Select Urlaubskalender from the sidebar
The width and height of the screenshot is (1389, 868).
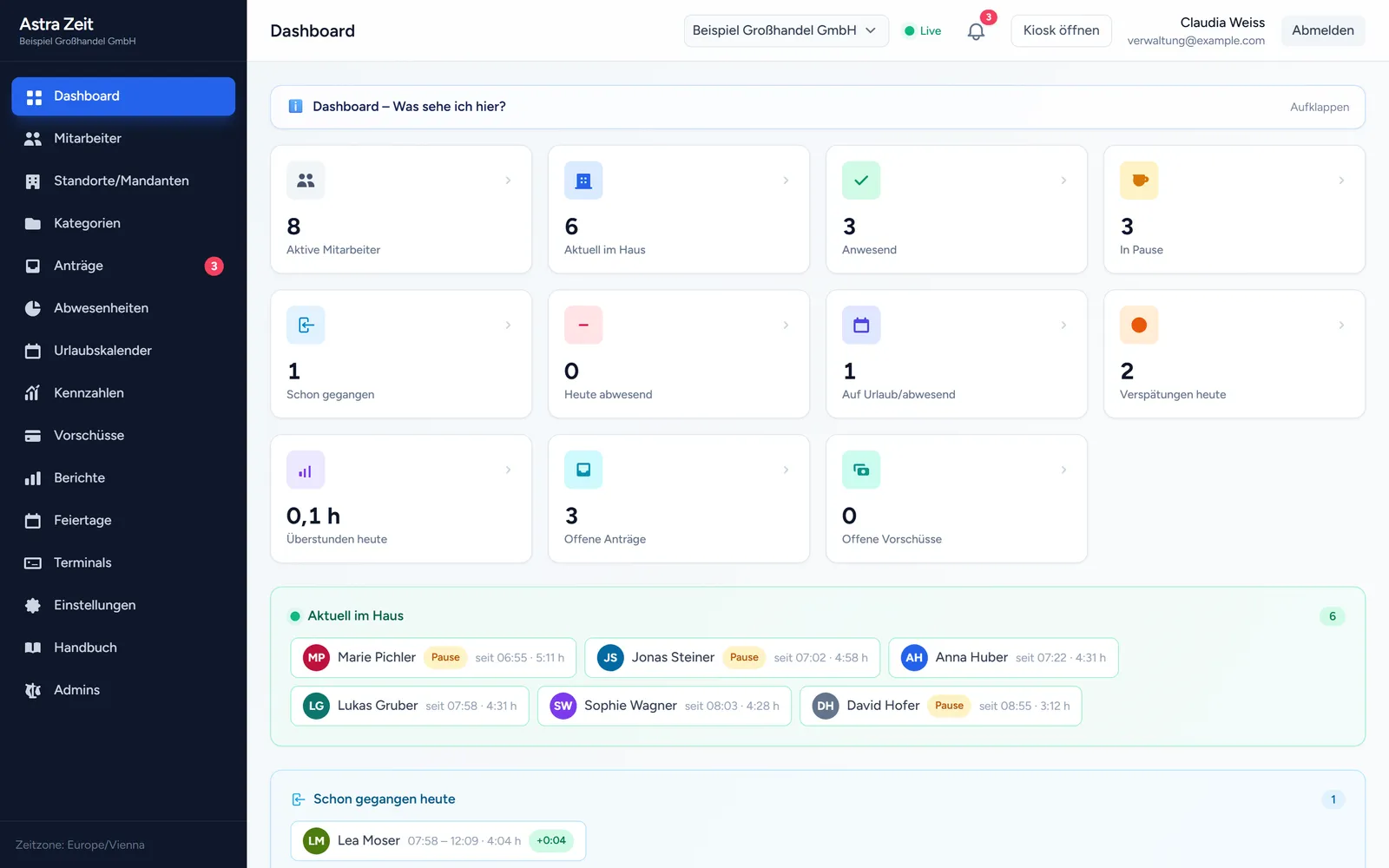pos(123,352)
